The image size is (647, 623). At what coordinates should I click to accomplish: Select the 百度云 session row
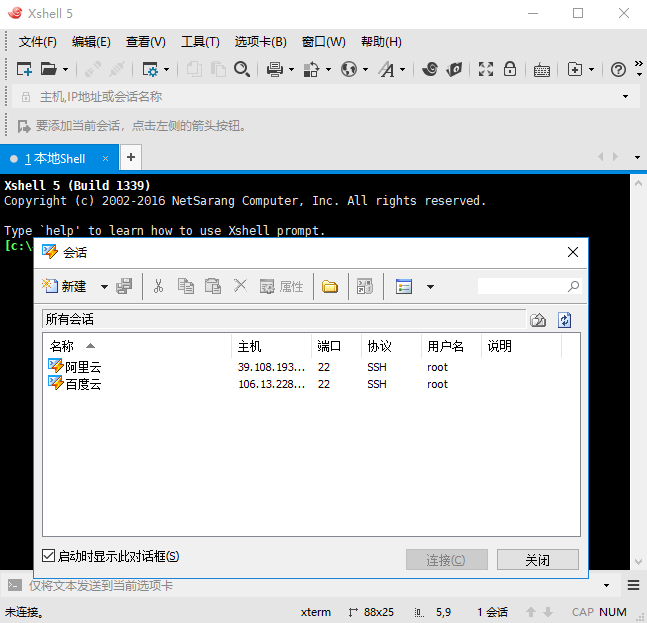coord(312,384)
